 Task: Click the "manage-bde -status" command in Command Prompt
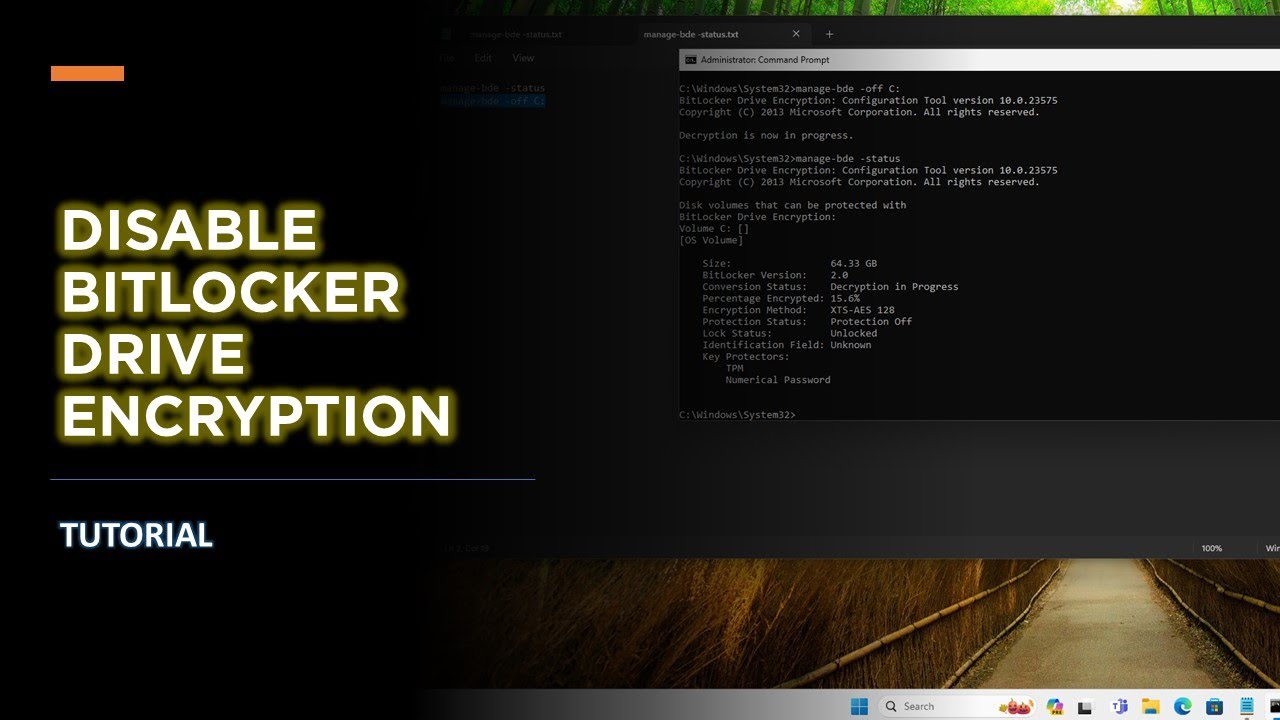click(847, 158)
